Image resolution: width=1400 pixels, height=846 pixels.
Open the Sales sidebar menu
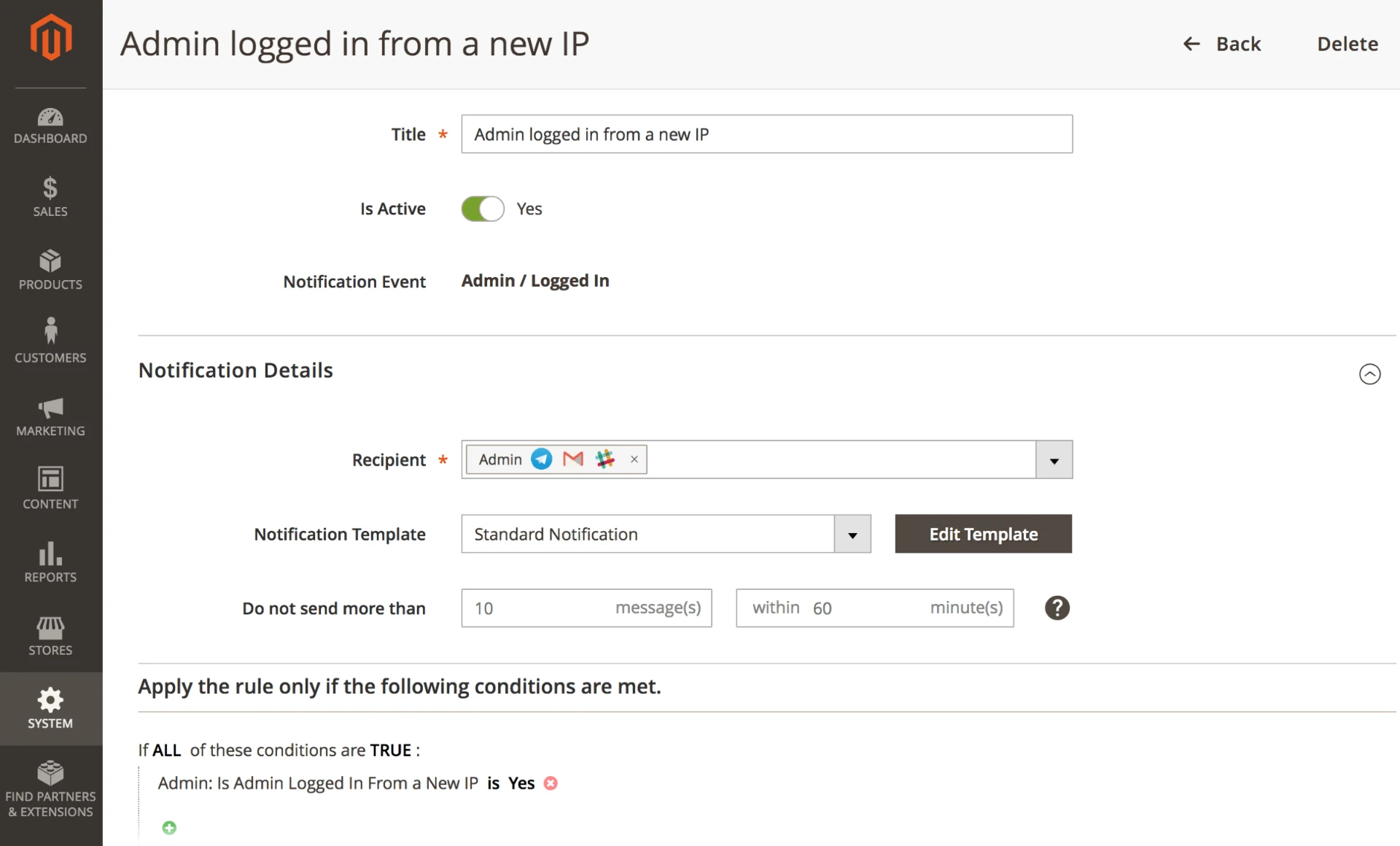[x=50, y=197]
